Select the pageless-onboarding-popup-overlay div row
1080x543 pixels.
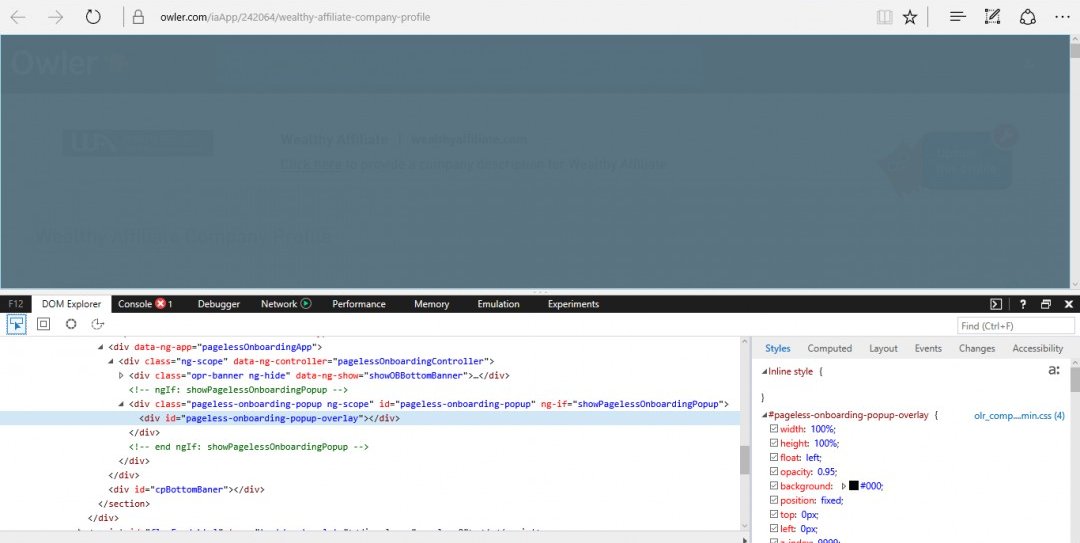click(x=370, y=418)
